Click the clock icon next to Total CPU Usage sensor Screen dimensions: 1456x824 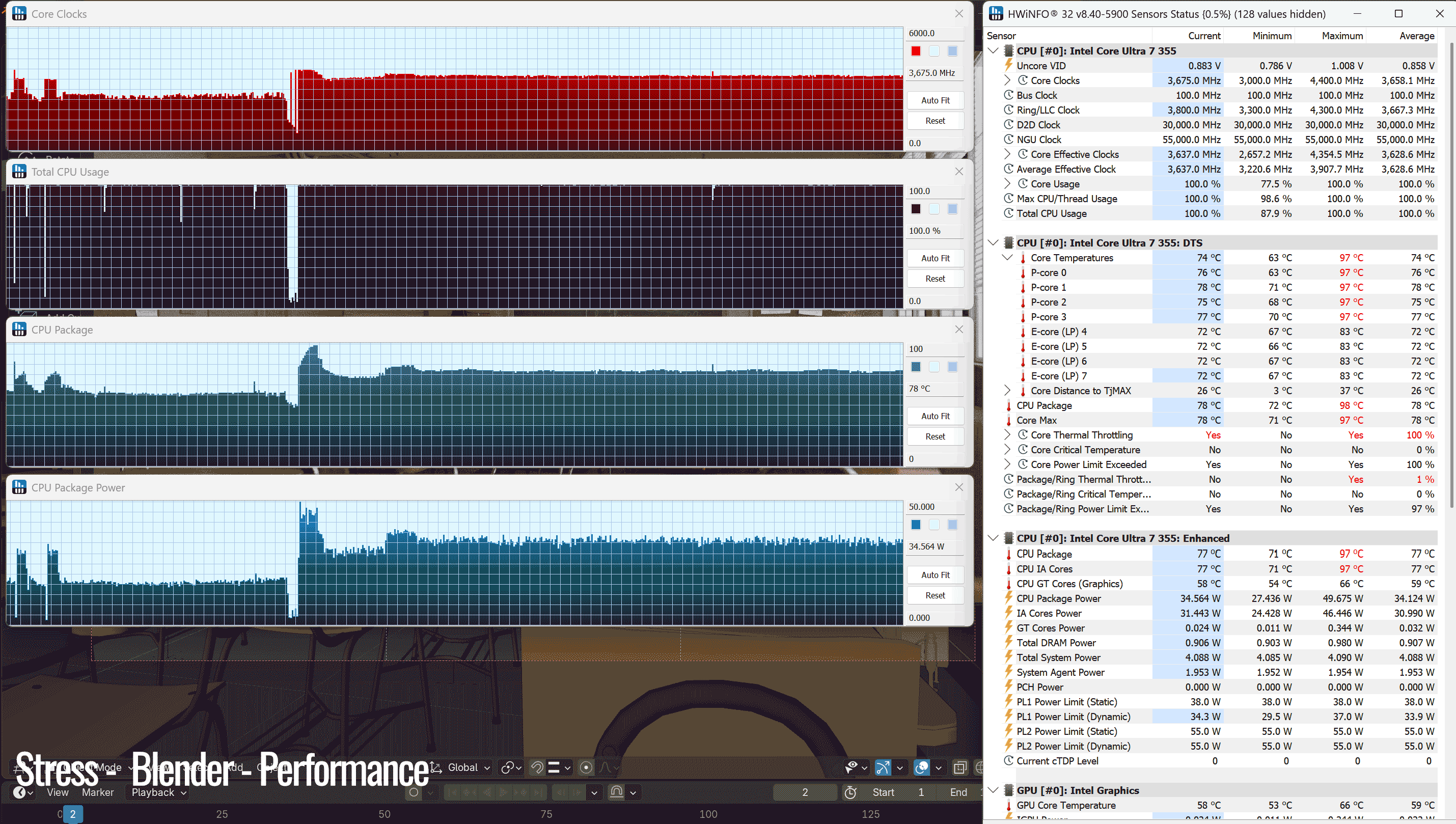coord(1008,213)
